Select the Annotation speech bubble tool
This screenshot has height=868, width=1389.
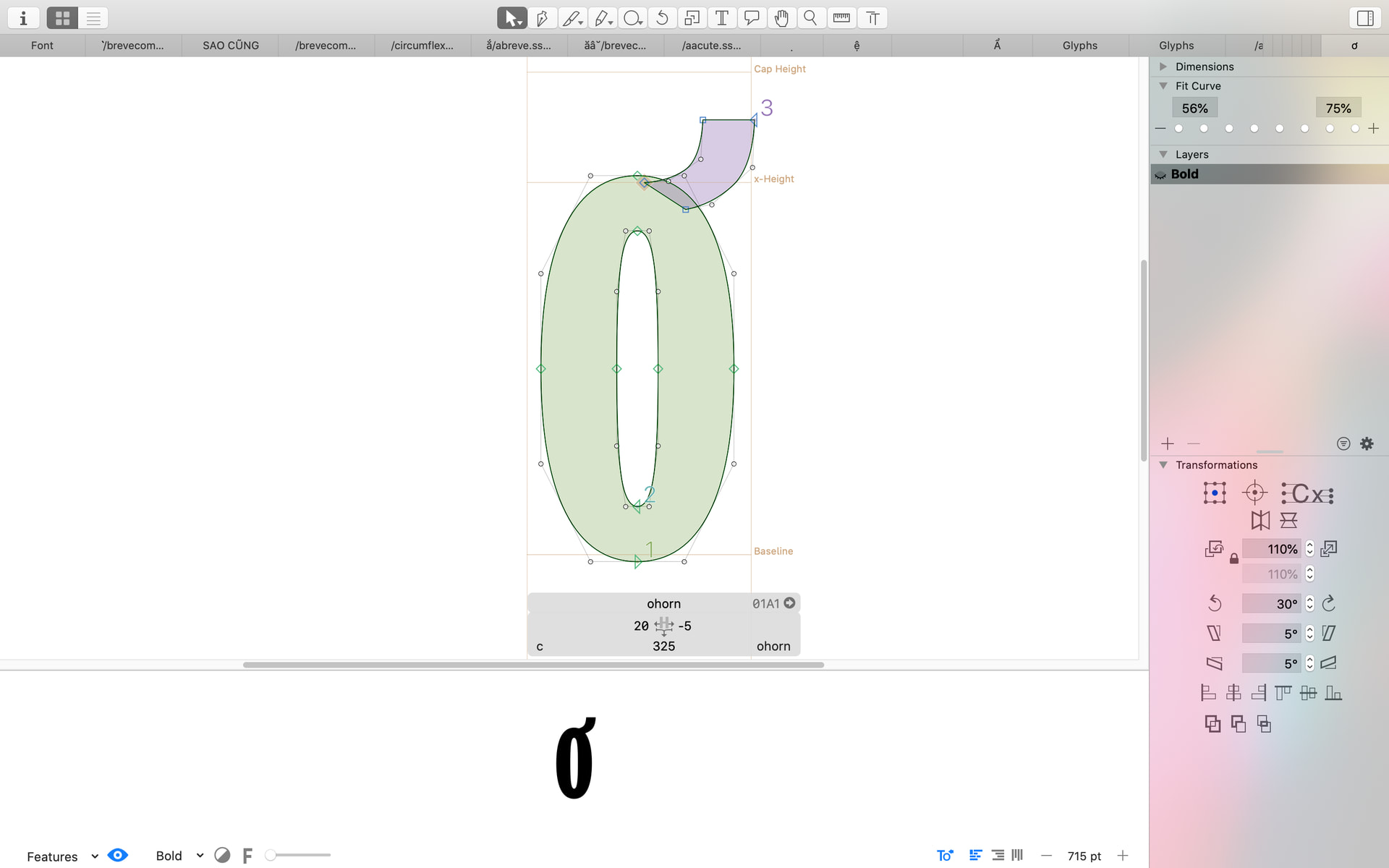point(752,18)
